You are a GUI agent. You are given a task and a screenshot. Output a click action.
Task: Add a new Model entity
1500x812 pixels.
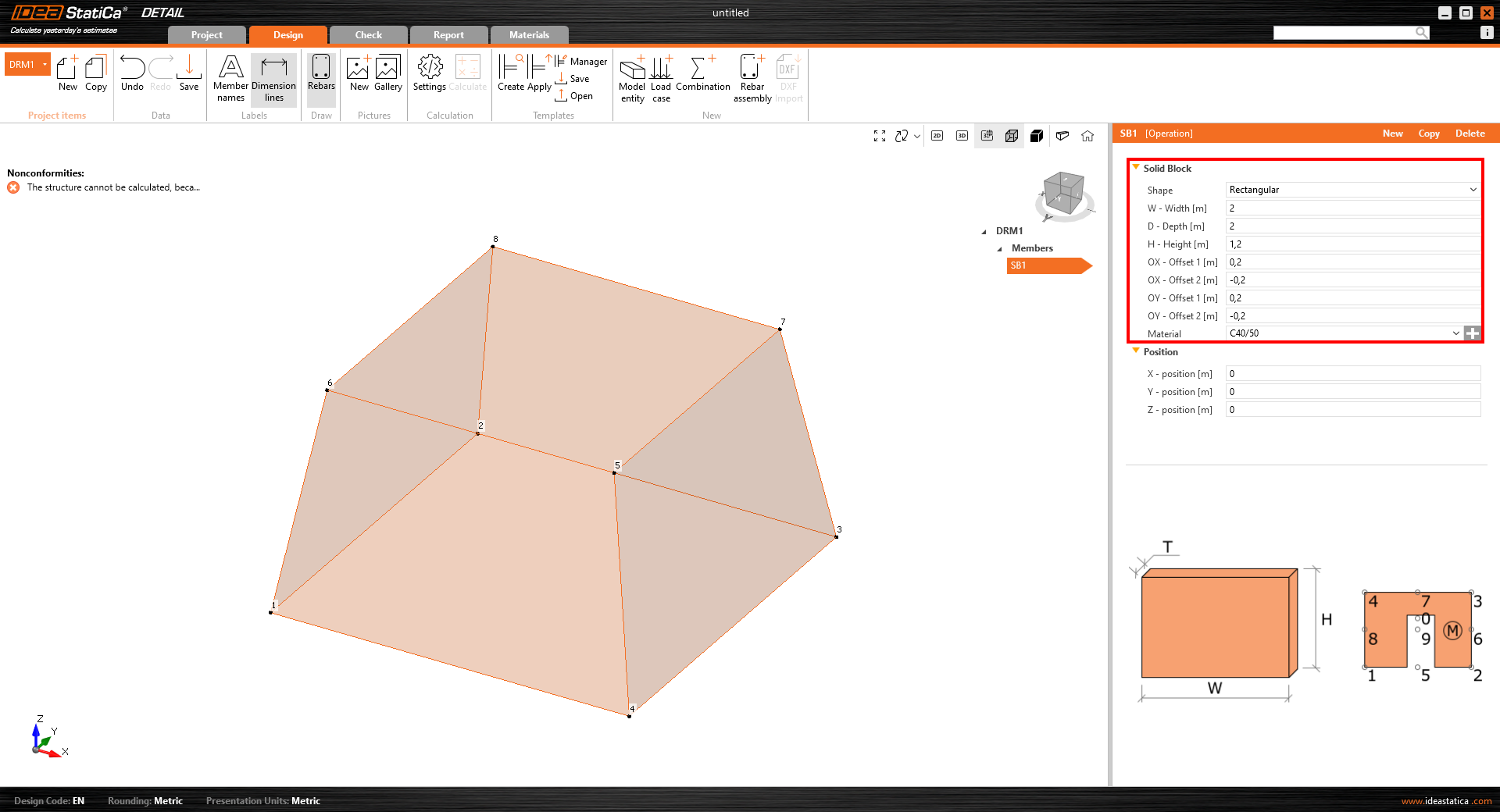[632, 77]
